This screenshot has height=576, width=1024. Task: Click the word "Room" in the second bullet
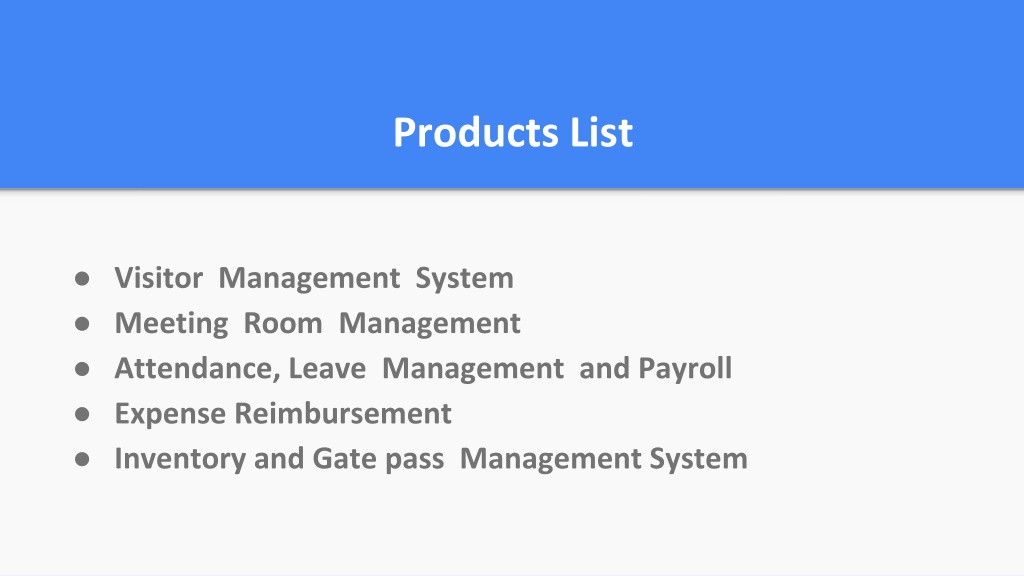[283, 324]
